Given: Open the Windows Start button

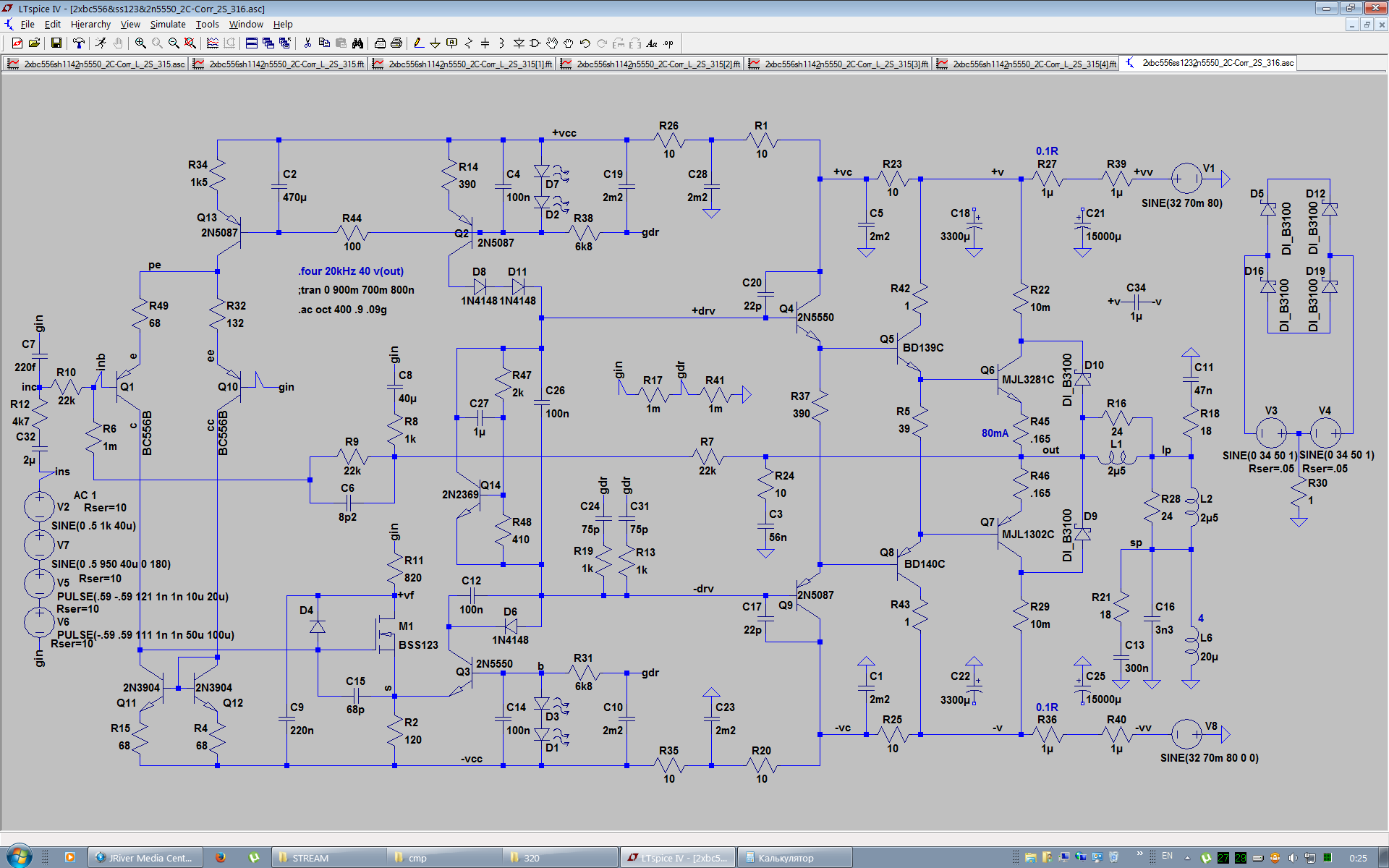Looking at the screenshot, I should click(x=18, y=857).
